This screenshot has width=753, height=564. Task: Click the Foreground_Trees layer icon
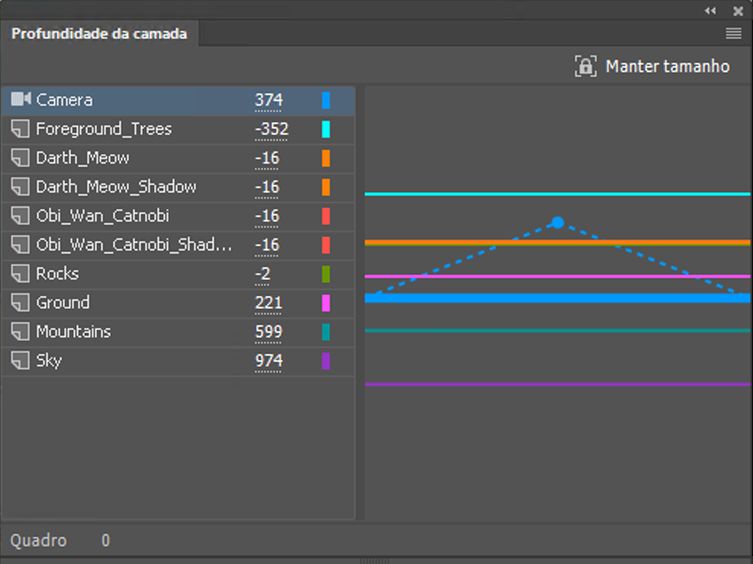click(20, 129)
